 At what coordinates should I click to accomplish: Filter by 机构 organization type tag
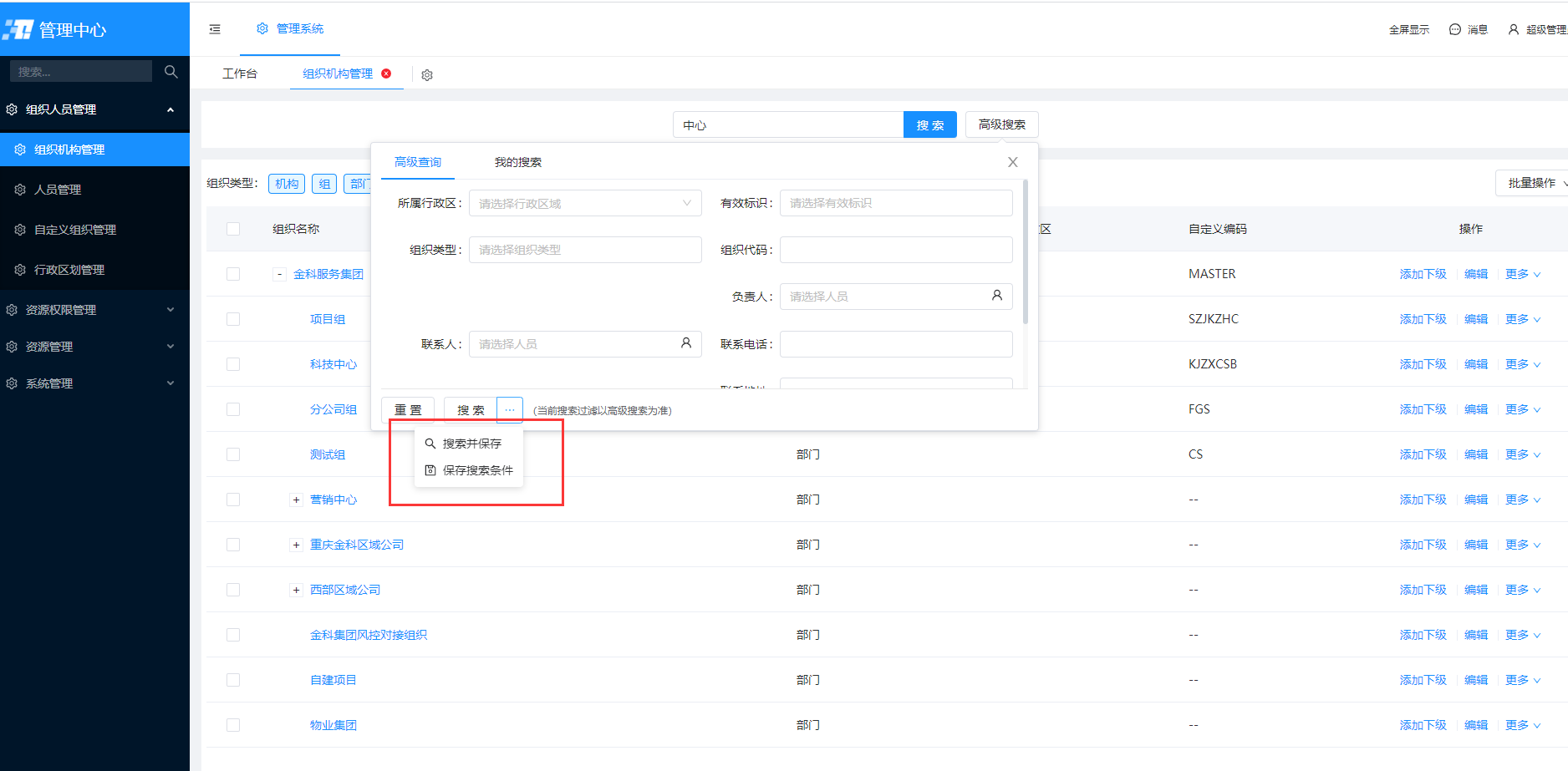pos(287,184)
